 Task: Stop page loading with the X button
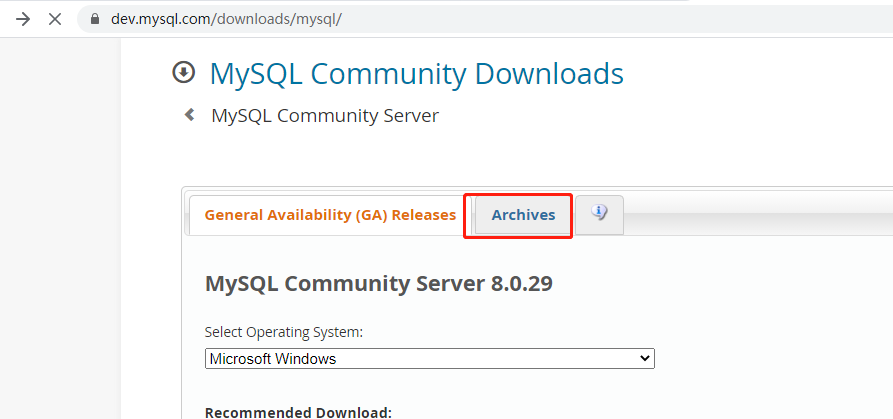coord(55,19)
